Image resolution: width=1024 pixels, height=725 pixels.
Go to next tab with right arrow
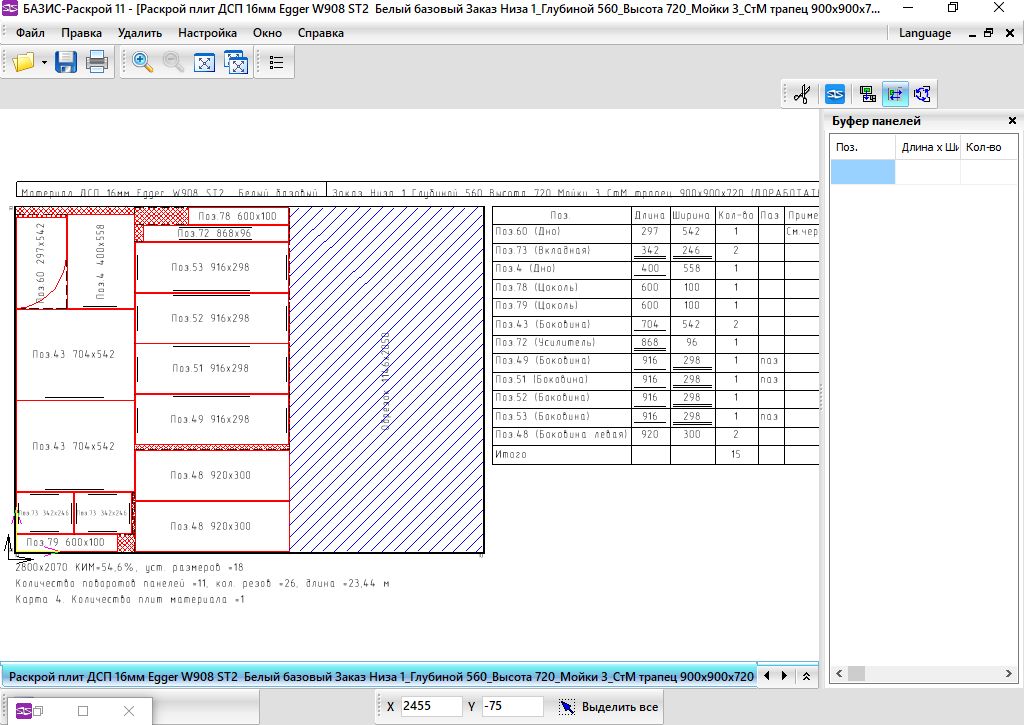point(784,676)
